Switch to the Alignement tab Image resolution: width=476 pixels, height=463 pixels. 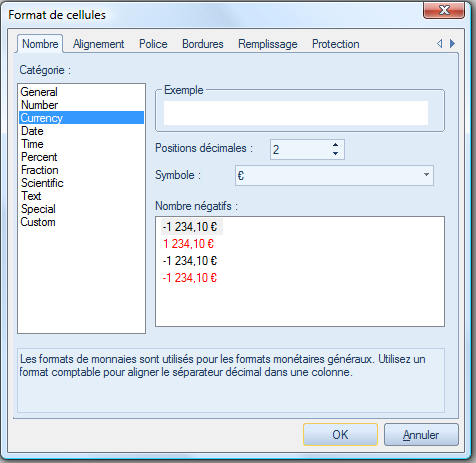98,44
